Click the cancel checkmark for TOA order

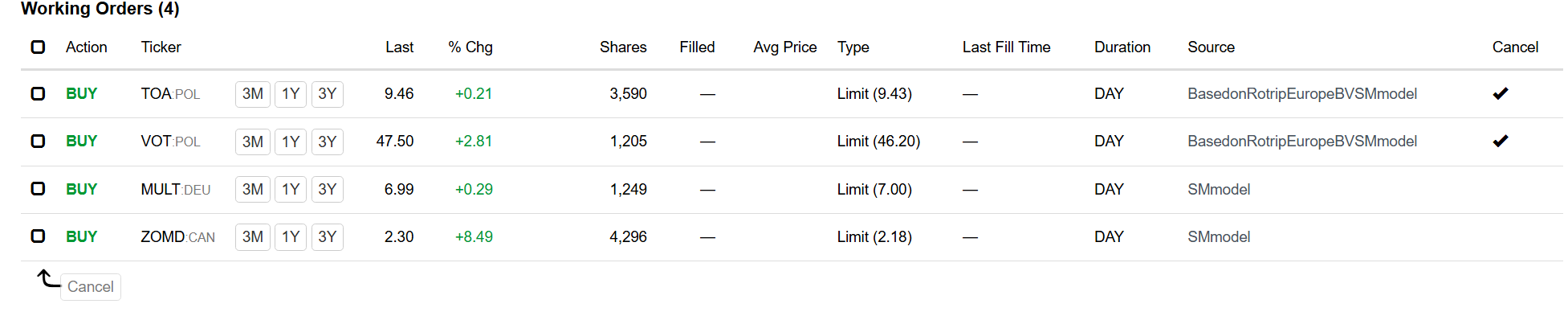click(1500, 93)
